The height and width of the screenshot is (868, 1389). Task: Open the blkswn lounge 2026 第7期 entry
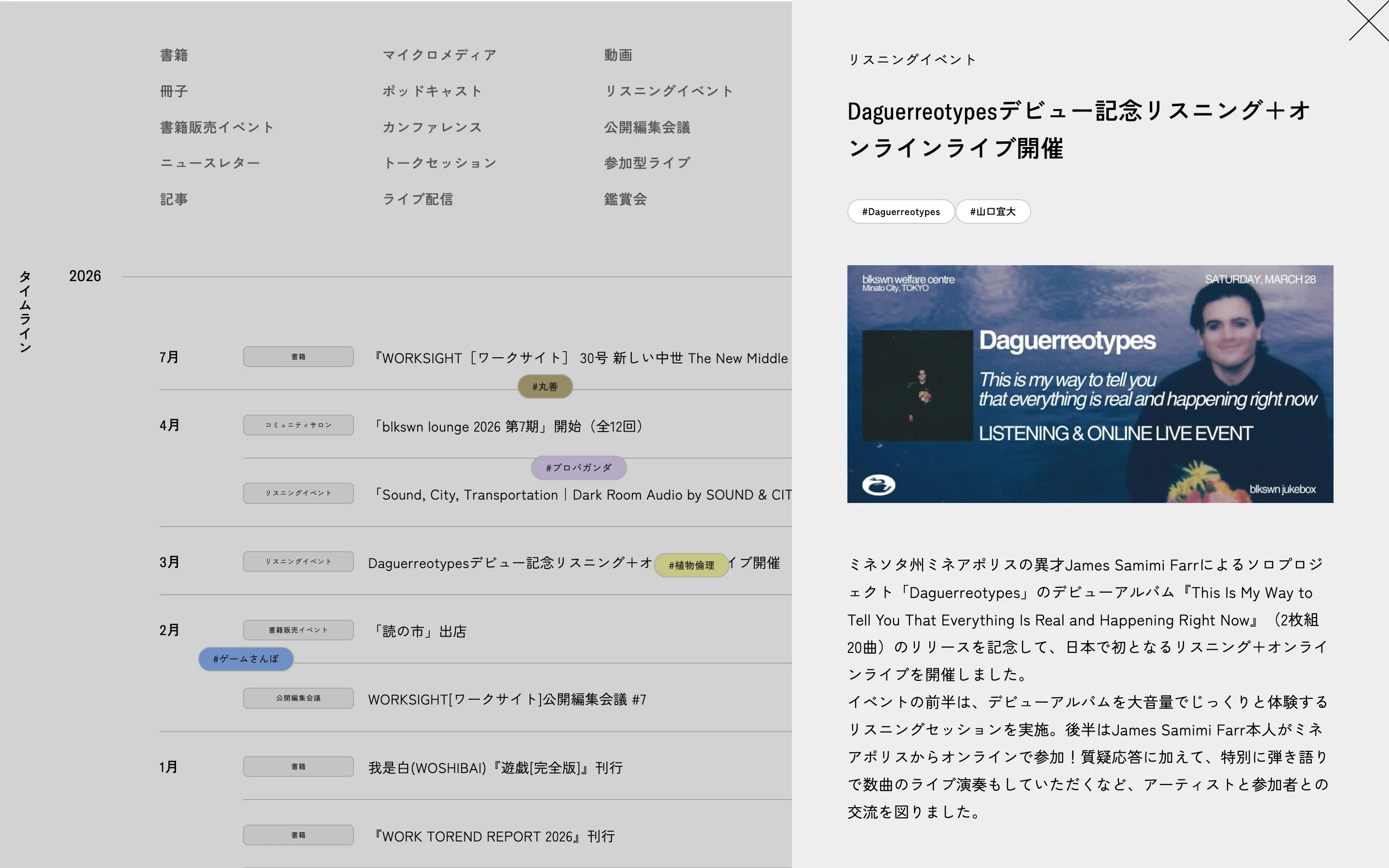coord(508,427)
